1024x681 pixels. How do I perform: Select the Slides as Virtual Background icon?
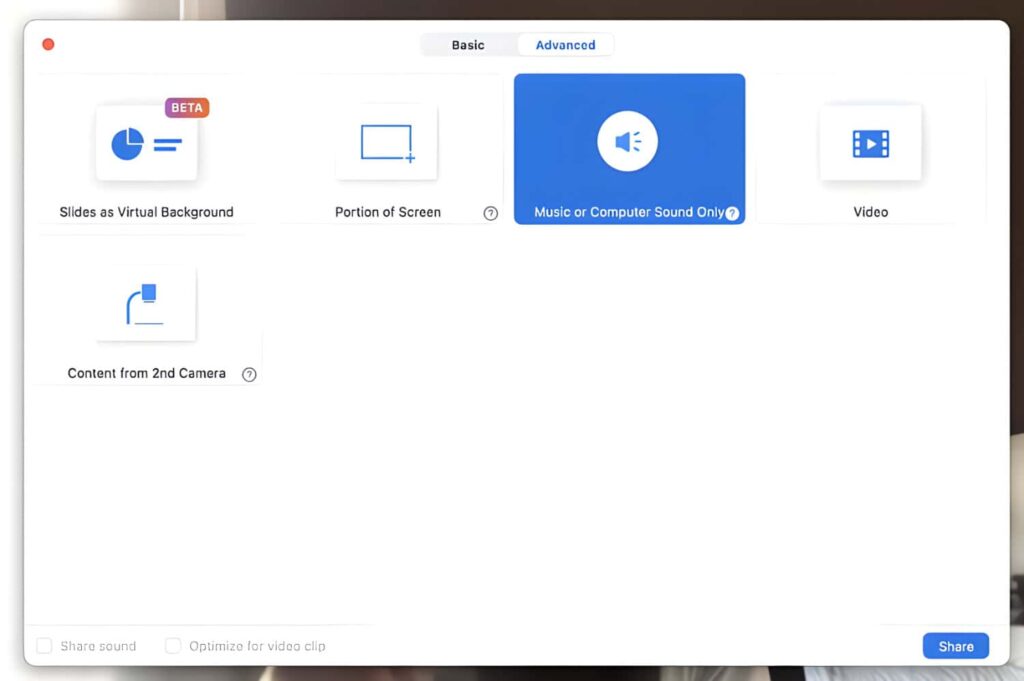146,142
